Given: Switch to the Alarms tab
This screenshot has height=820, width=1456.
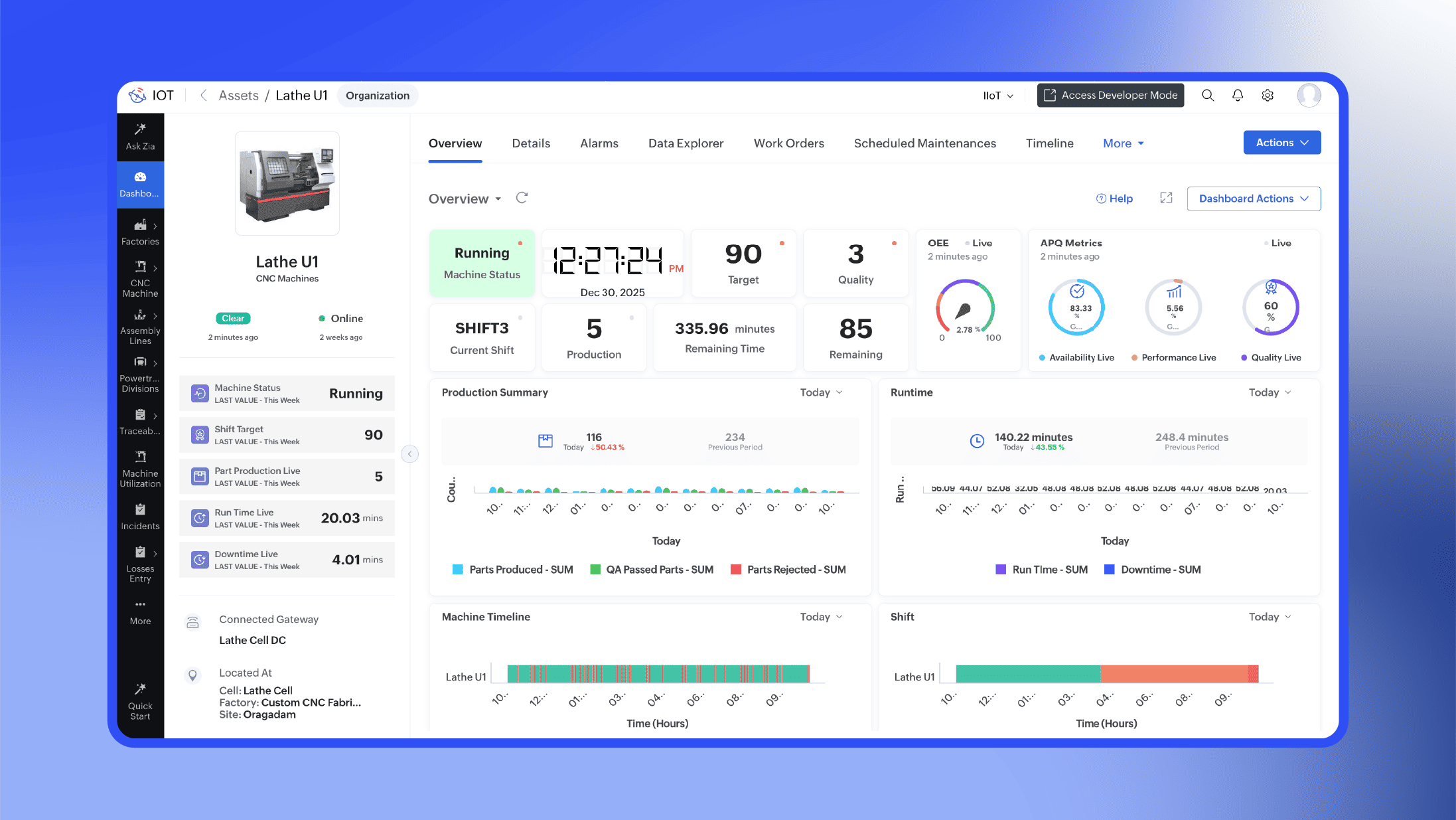Looking at the screenshot, I should click(599, 143).
